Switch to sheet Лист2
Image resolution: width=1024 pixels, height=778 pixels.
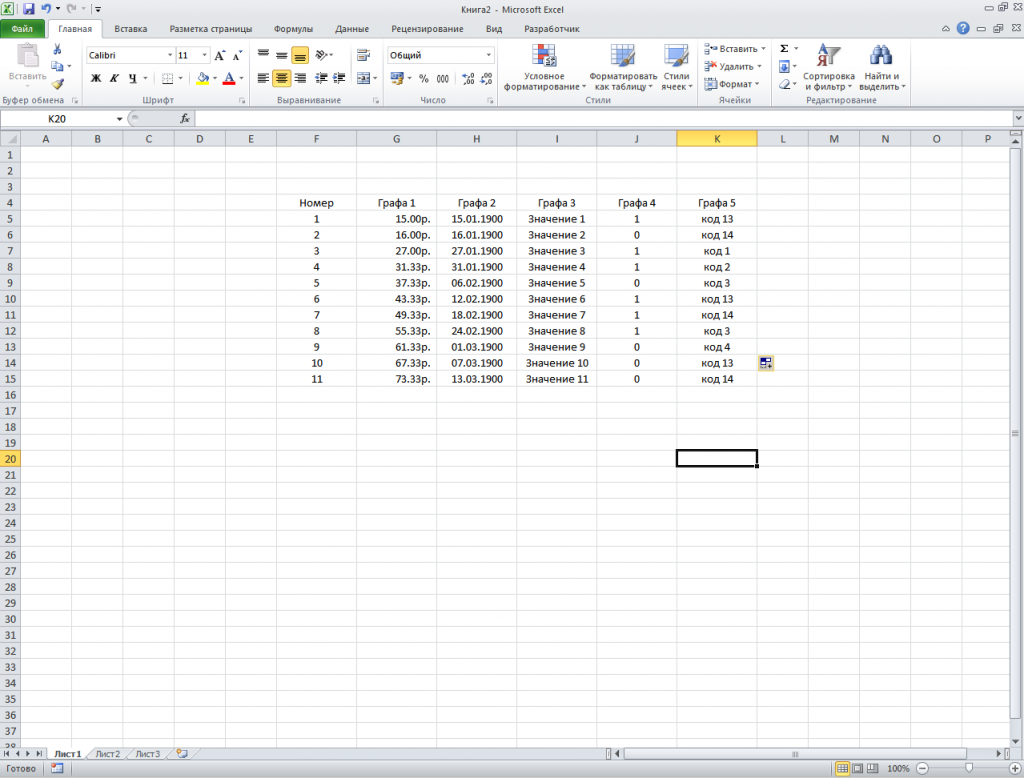[107, 753]
